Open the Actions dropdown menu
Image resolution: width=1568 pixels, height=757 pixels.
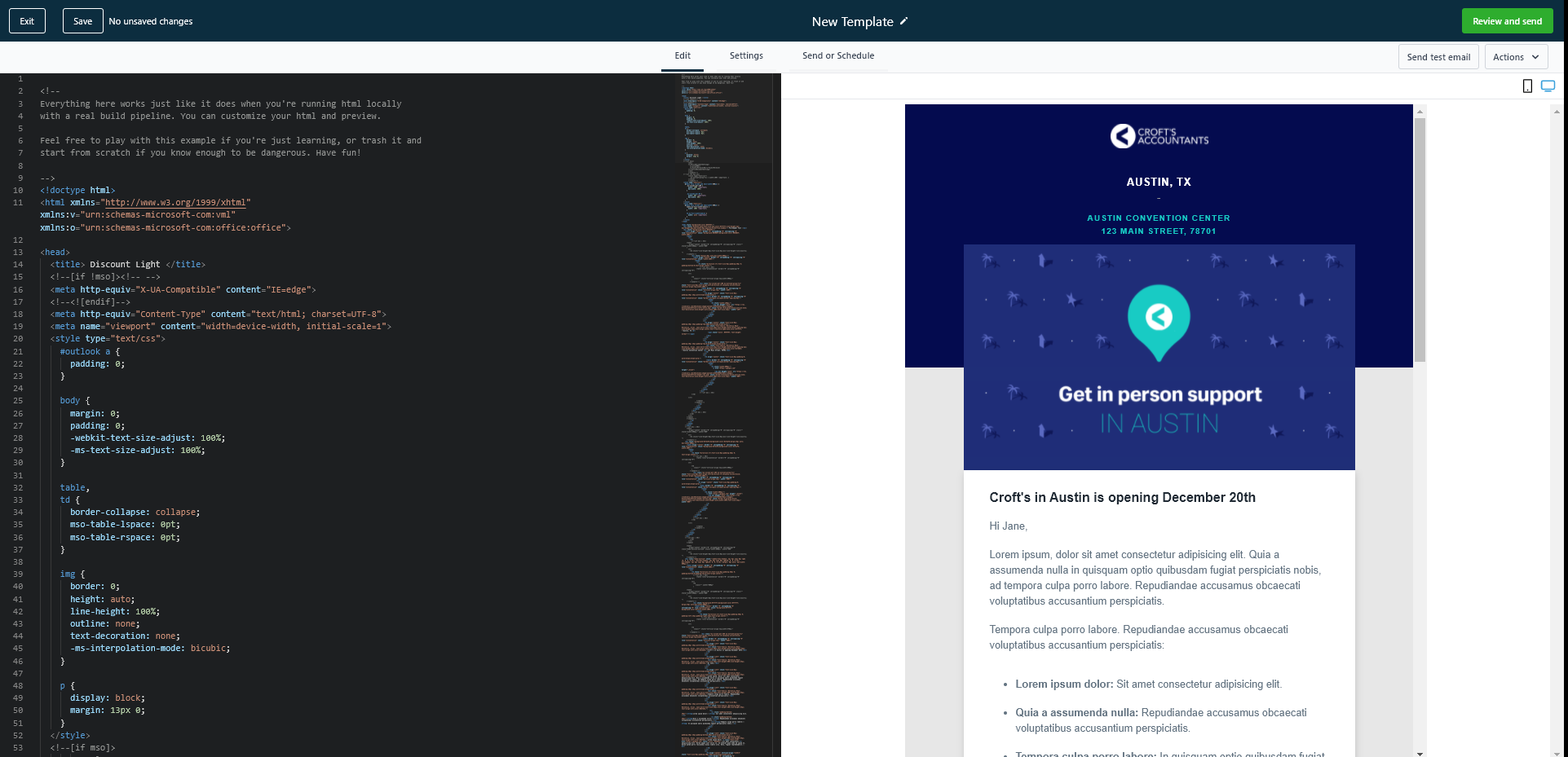[1516, 57]
